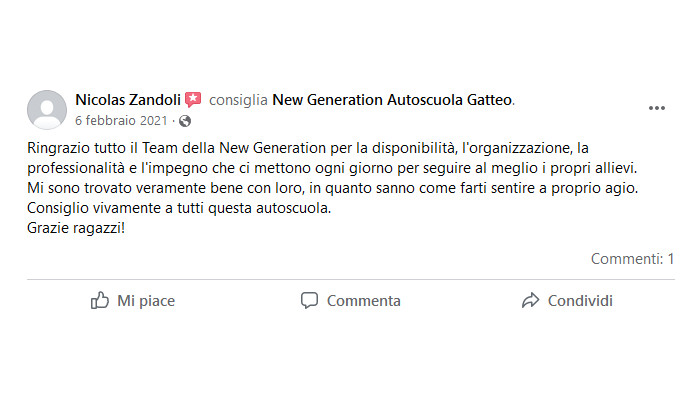Click the Grazie ragazzi! line

76,228
